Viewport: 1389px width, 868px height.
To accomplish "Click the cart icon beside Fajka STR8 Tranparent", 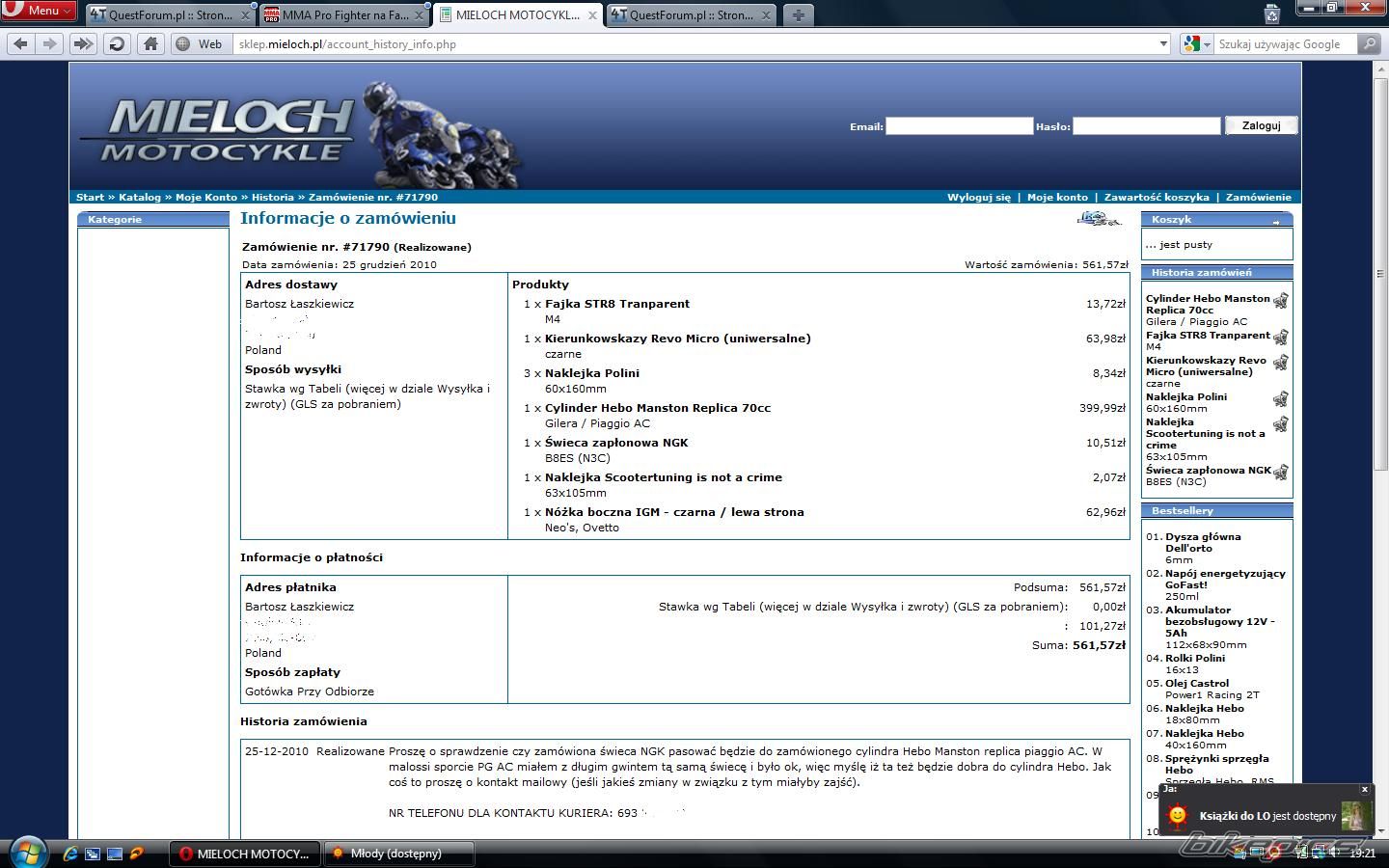I will [1281, 338].
